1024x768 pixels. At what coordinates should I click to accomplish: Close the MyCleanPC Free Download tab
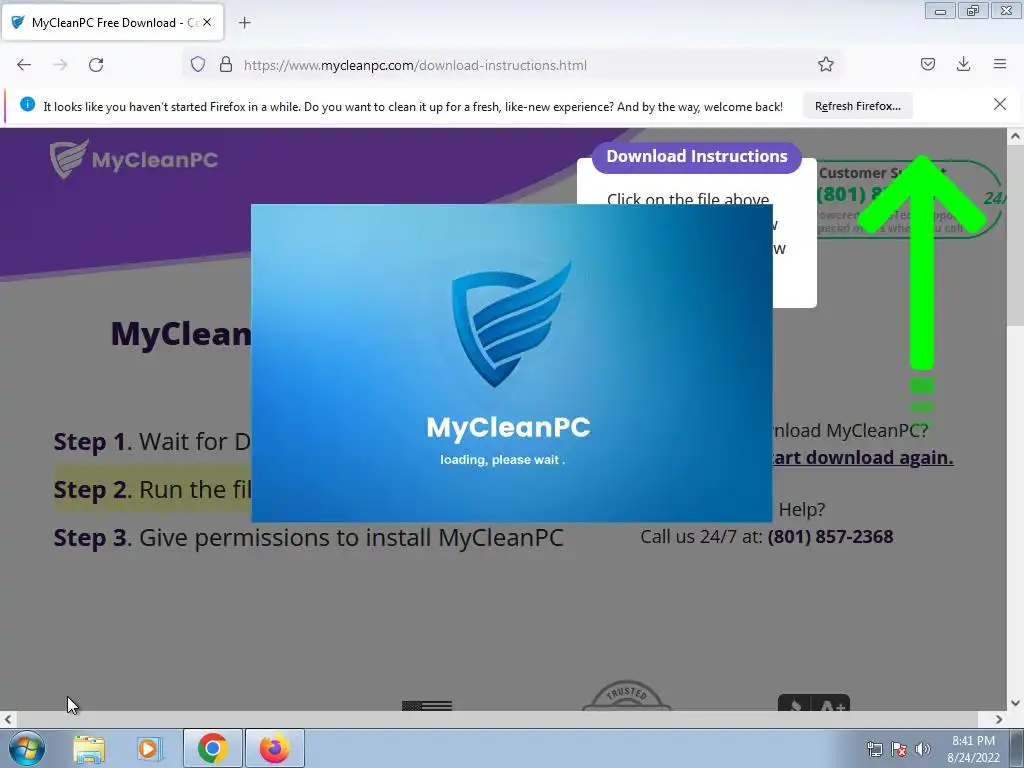coord(207,22)
